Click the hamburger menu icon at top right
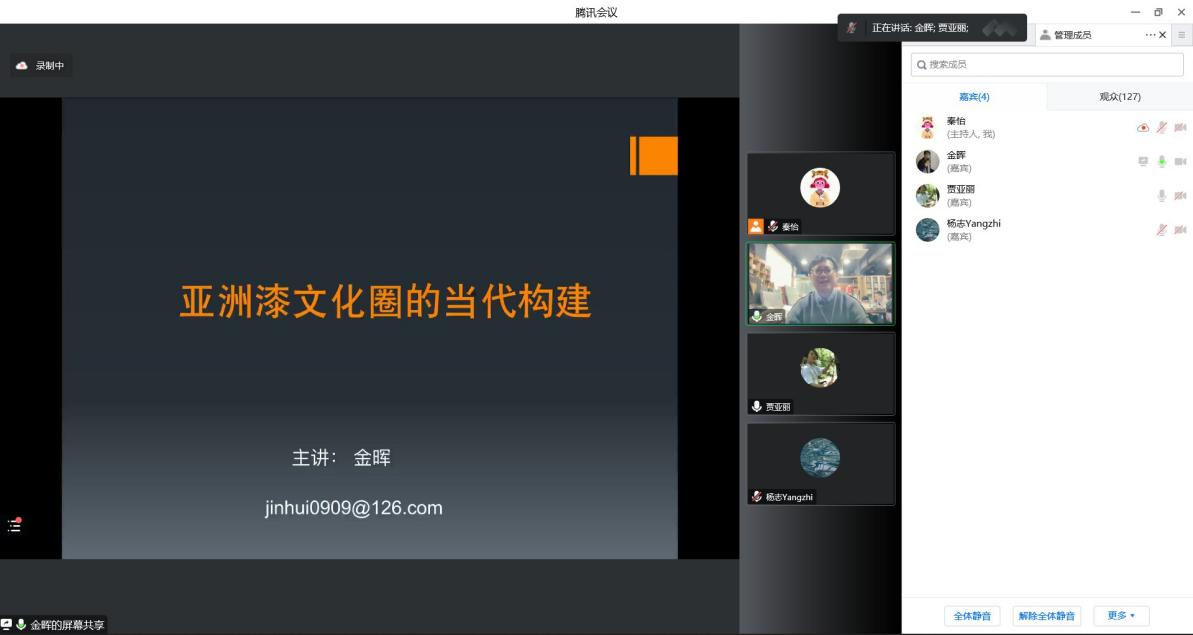 pos(1182,35)
